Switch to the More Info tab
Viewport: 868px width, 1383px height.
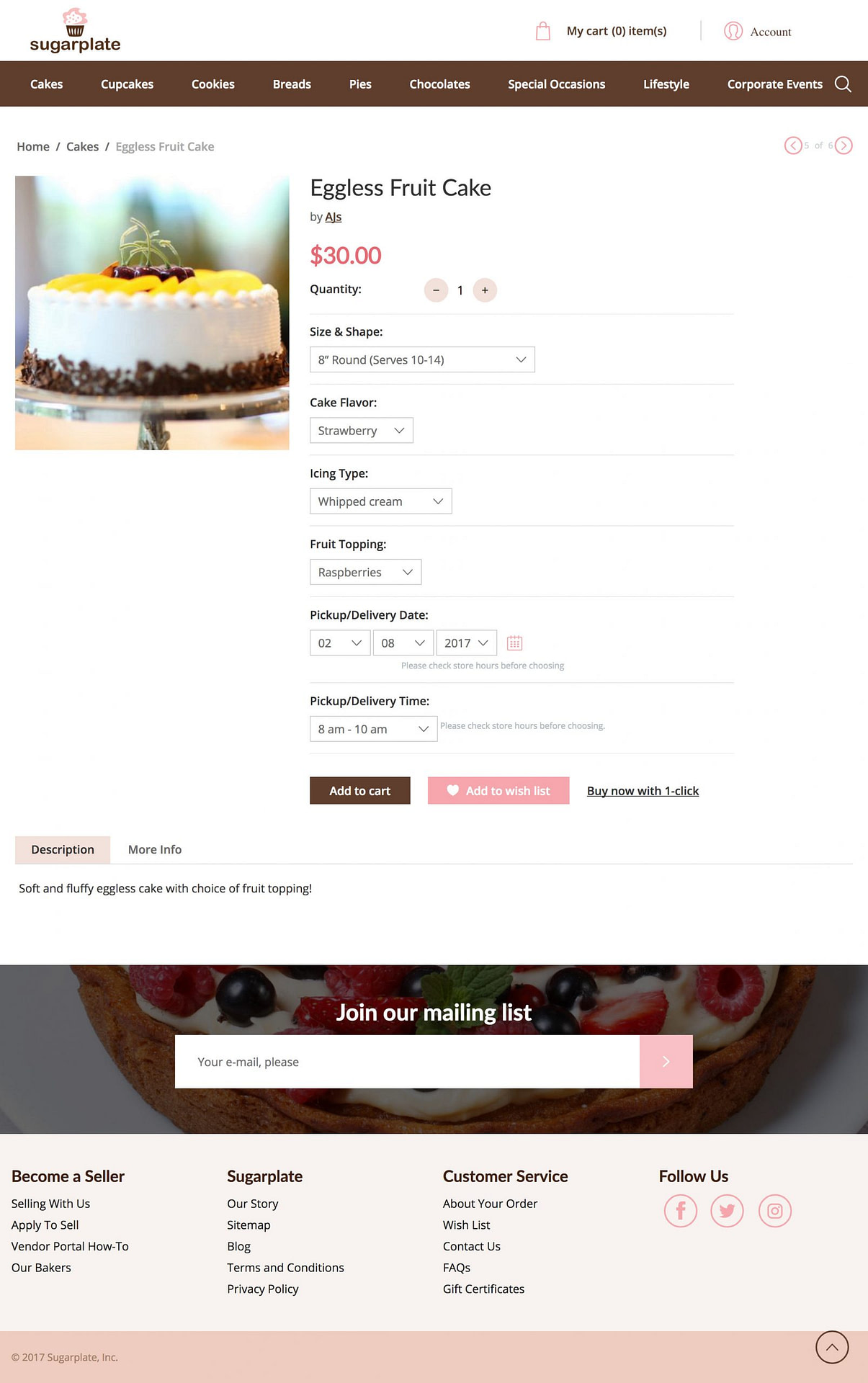pos(155,850)
